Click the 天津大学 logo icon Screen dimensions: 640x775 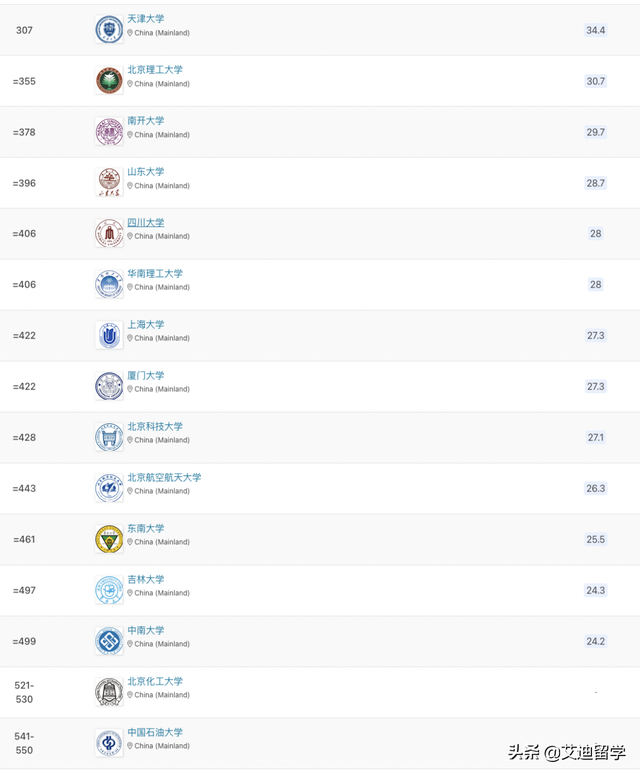pos(109,30)
